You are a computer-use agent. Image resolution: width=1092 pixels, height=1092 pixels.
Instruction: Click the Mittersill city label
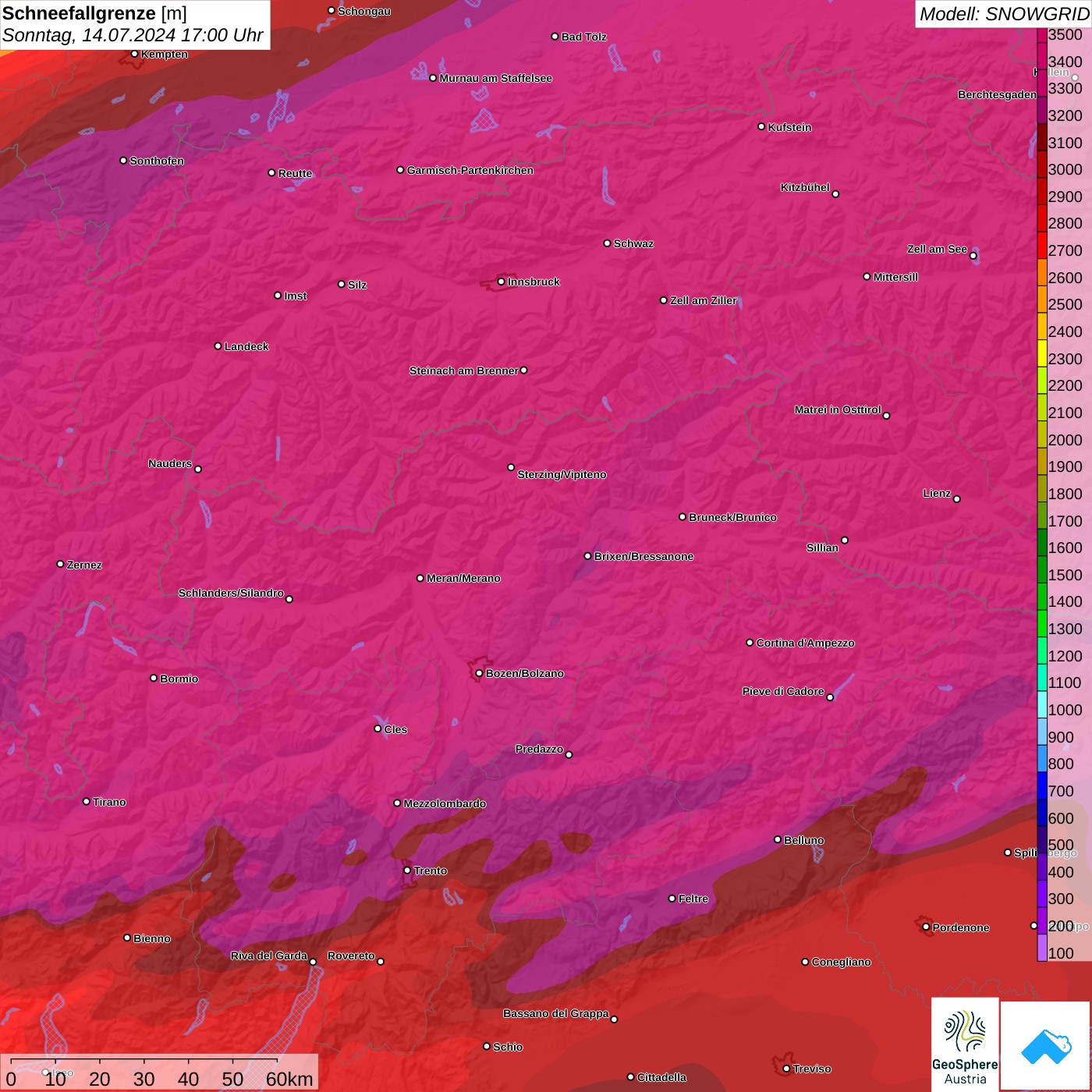pos(895,277)
